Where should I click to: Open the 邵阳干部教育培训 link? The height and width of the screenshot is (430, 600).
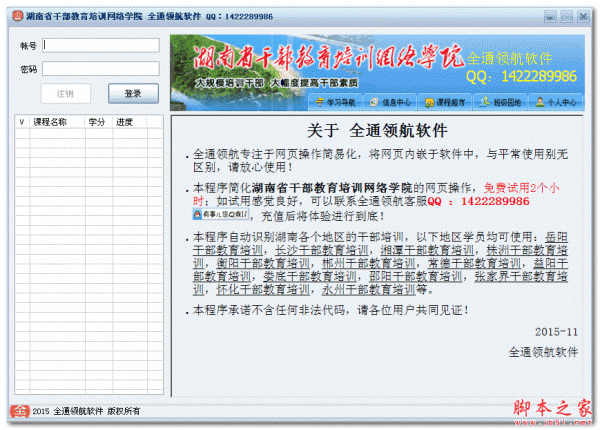coord(416,277)
